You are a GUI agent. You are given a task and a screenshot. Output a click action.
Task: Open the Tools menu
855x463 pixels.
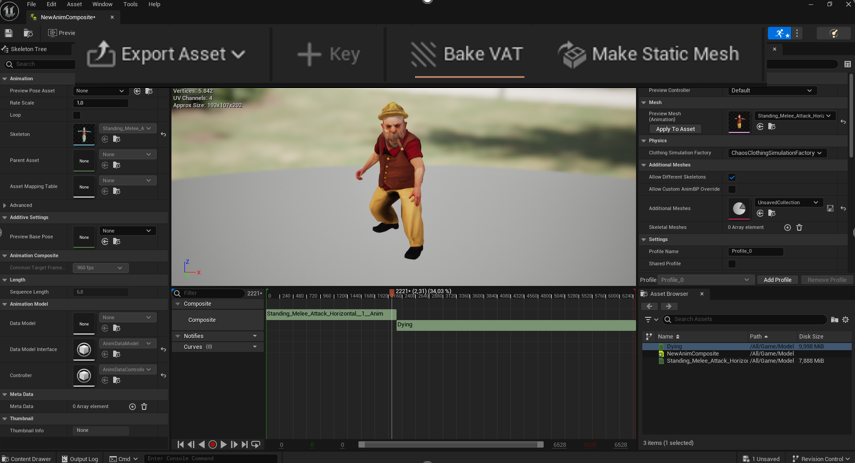click(x=130, y=4)
